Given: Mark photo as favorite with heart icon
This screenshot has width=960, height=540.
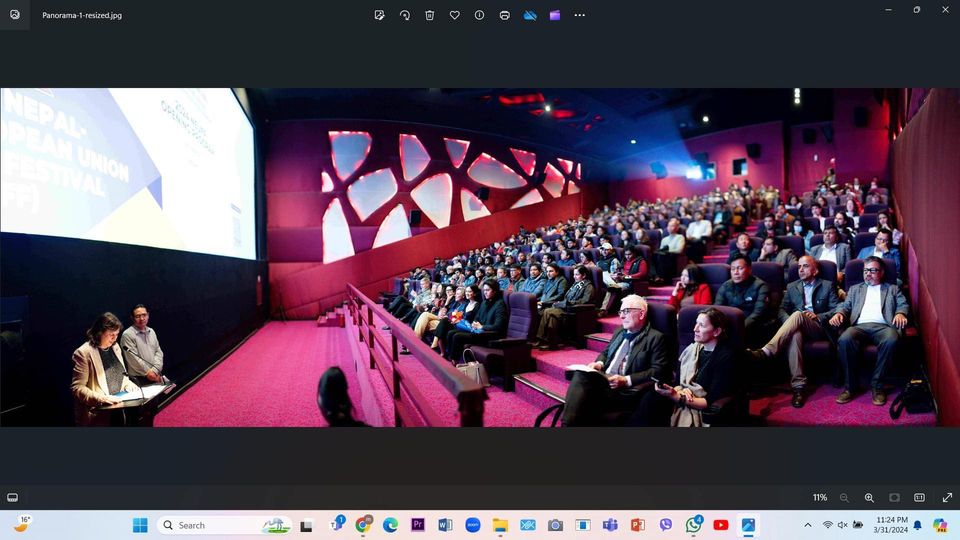Looking at the screenshot, I should (454, 15).
